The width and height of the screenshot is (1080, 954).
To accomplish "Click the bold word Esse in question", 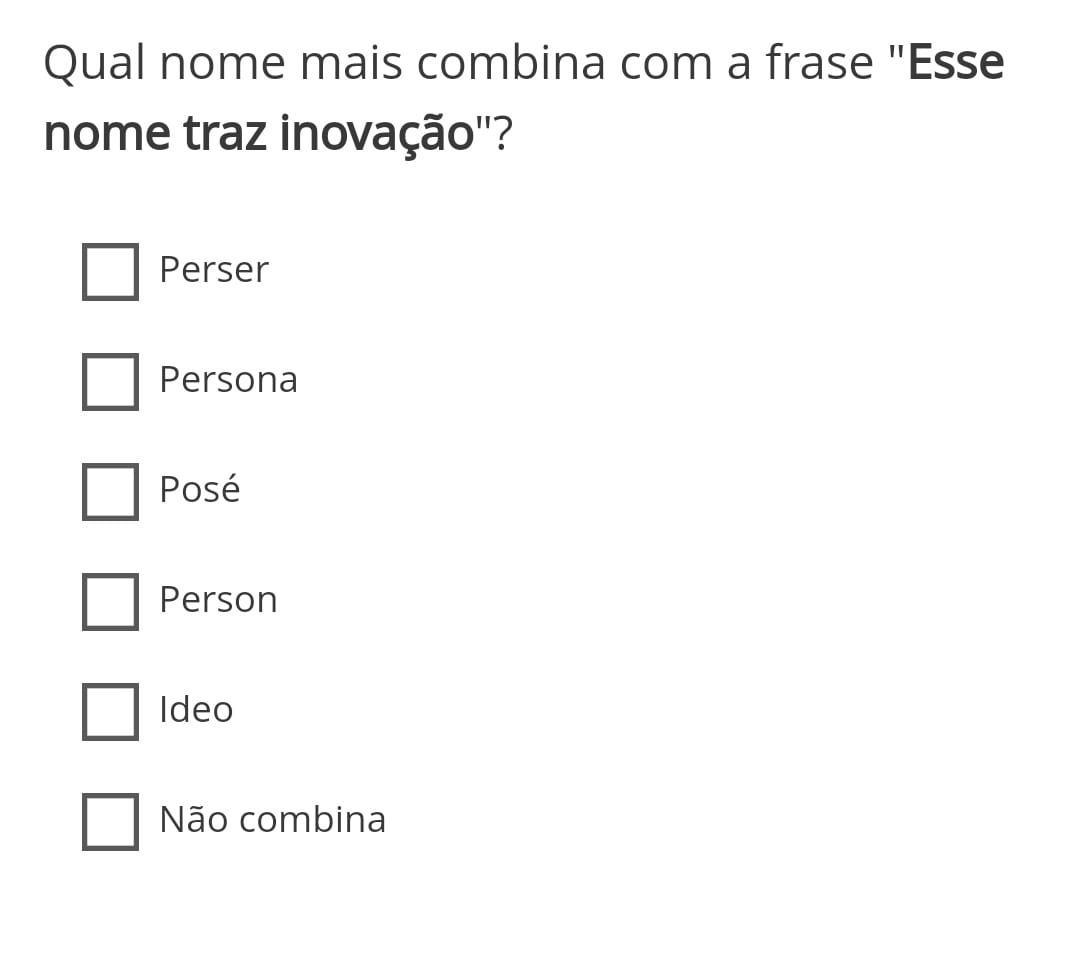I will pos(956,63).
